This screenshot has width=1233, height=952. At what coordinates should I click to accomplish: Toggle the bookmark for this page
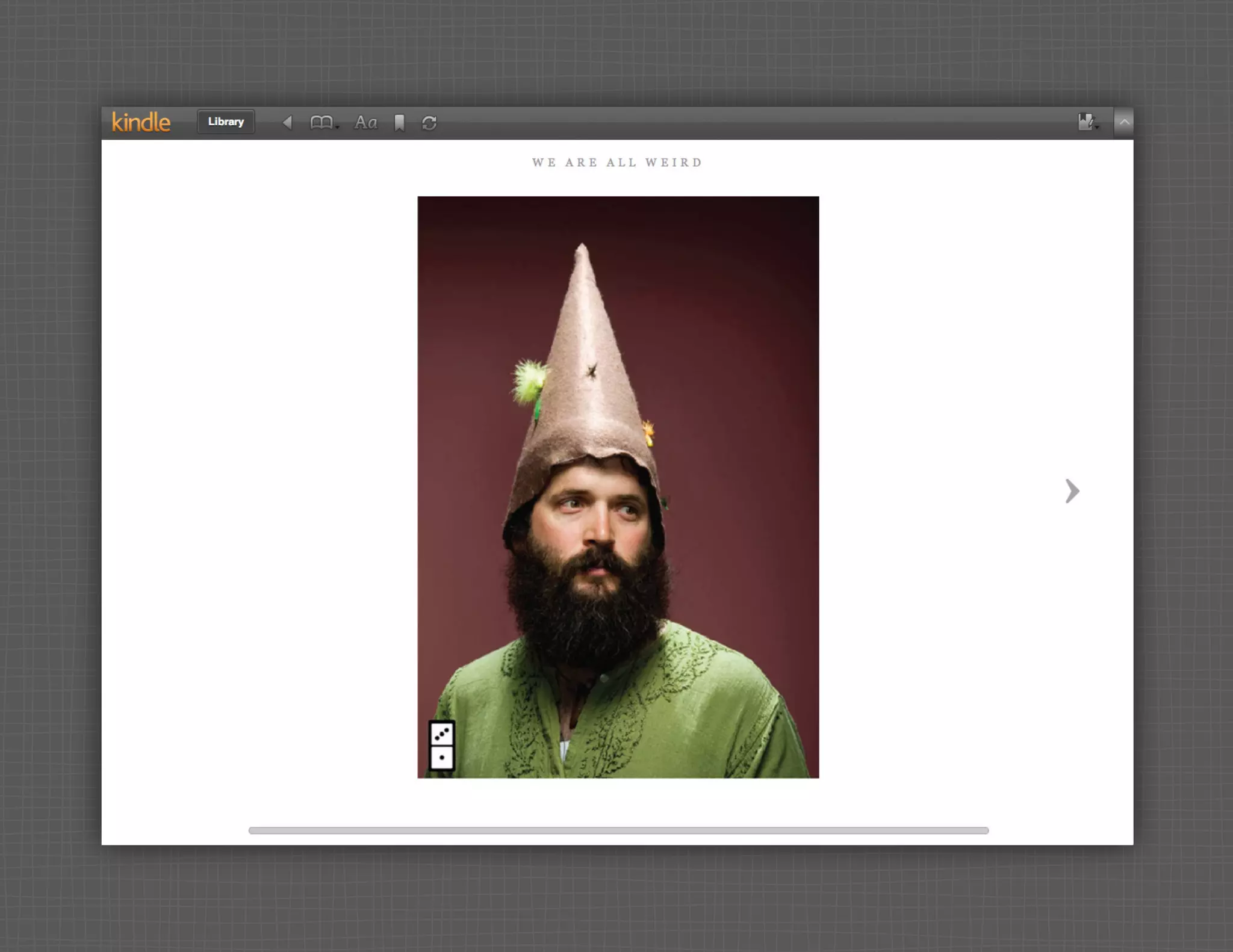(399, 123)
